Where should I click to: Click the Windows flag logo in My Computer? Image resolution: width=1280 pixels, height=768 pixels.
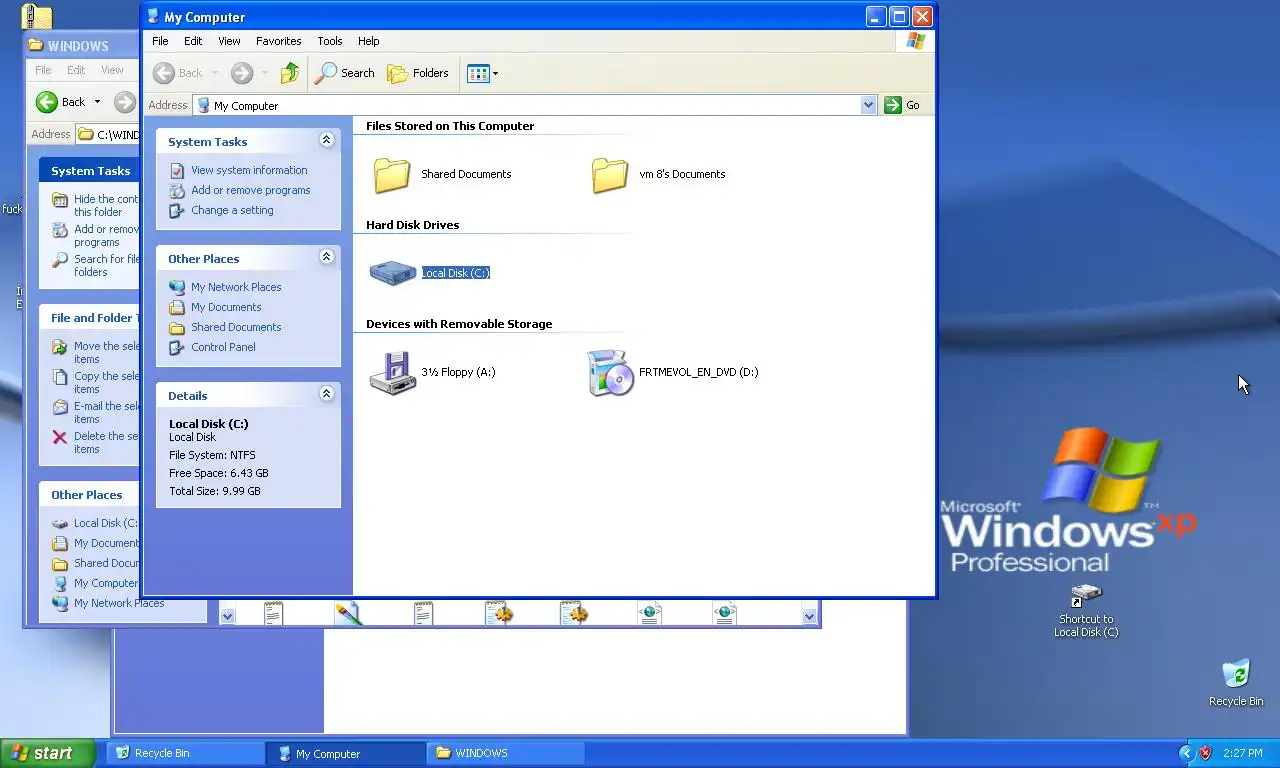916,41
